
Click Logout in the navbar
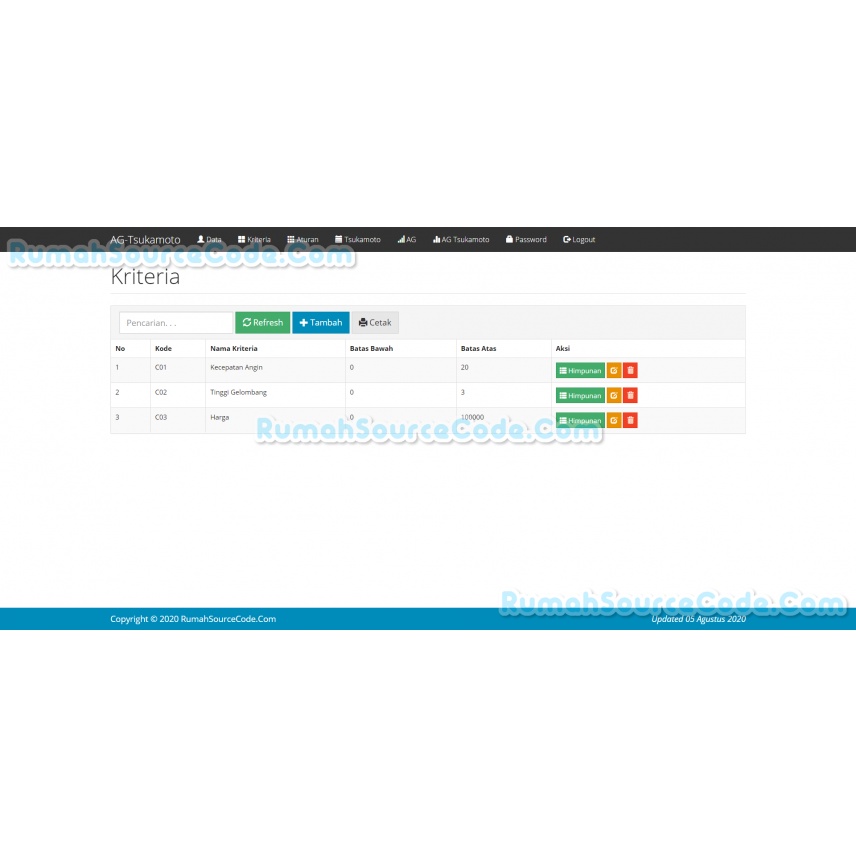click(x=579, y=240)
